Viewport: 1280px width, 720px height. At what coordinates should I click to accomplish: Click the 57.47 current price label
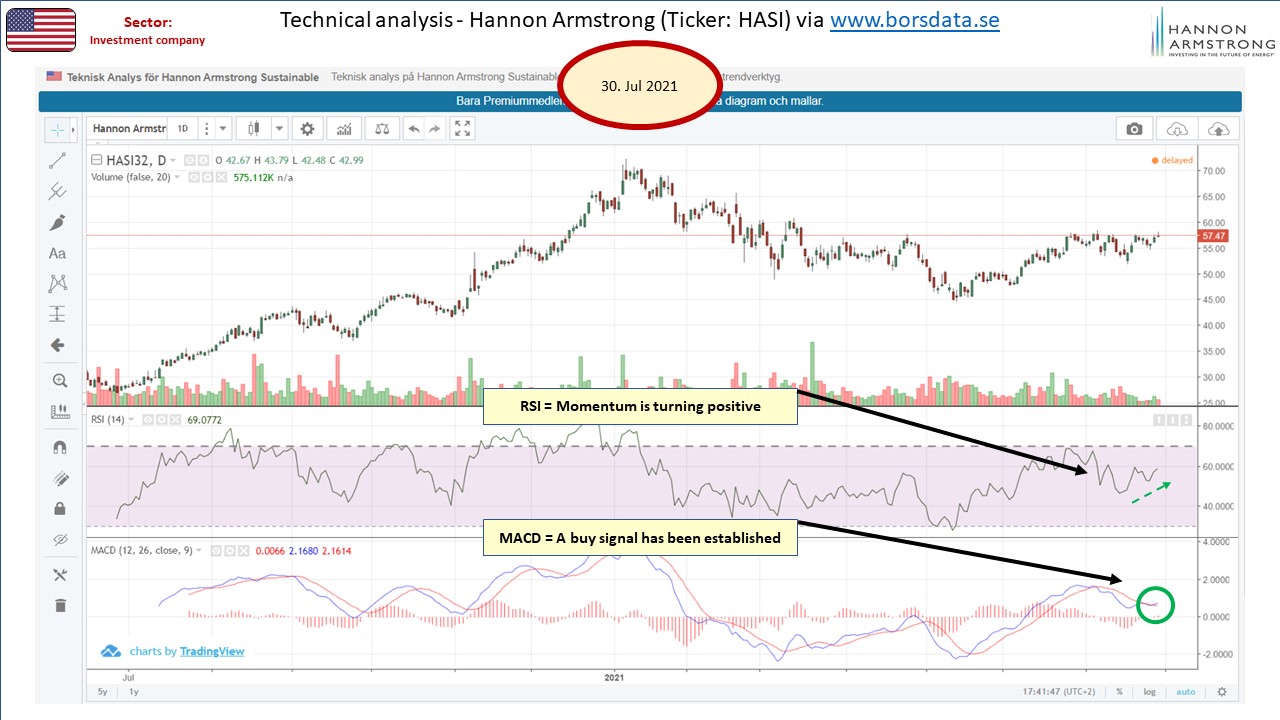coord(1212,235)
